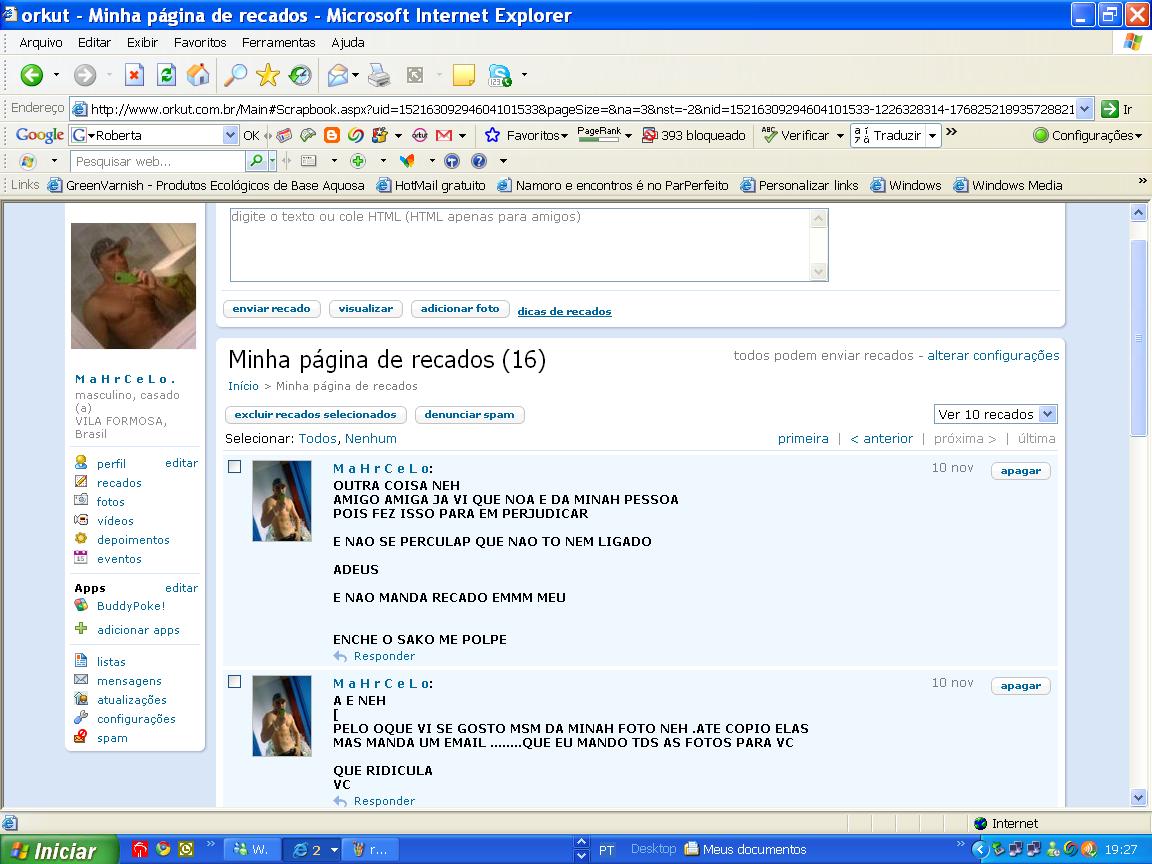The image size is (1152, 864).
Task: Open the Google search box dropdown
Action: [231, 135]
